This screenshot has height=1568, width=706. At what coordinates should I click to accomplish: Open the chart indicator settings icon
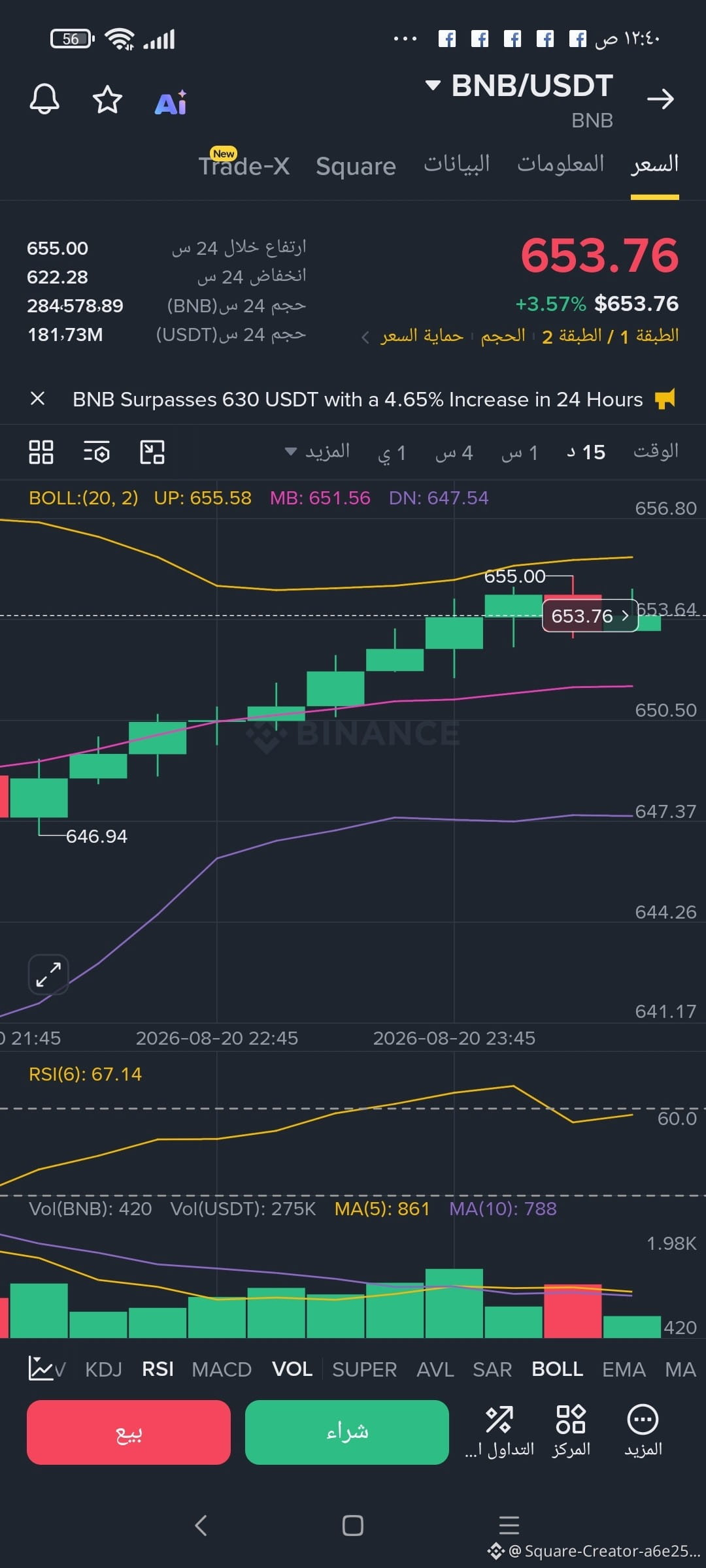96,452
